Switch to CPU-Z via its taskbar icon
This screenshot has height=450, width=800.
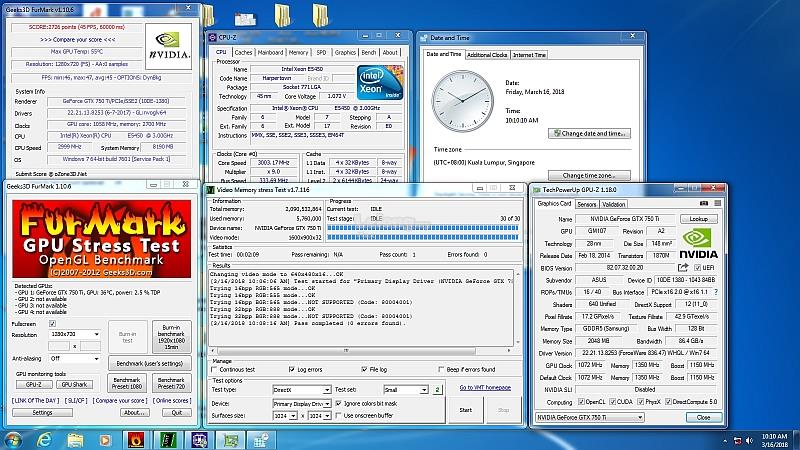(199, 440)
